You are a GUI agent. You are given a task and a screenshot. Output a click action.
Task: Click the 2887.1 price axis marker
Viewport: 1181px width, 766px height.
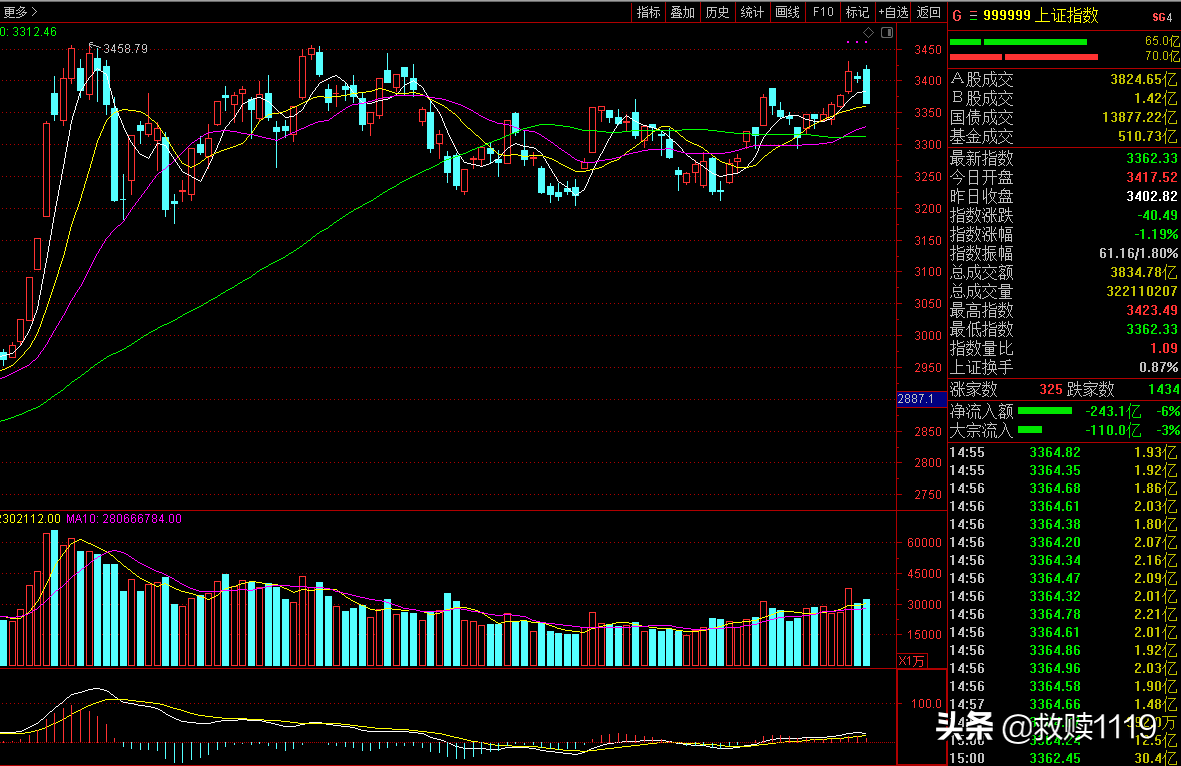(x=917, y=399)
